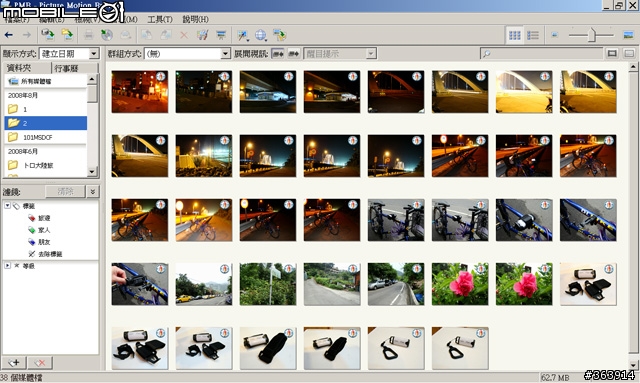This screenshot has height=383, width=640.
Task: Click the magnifier icon in search box
Action: click(x=486, y=53)
